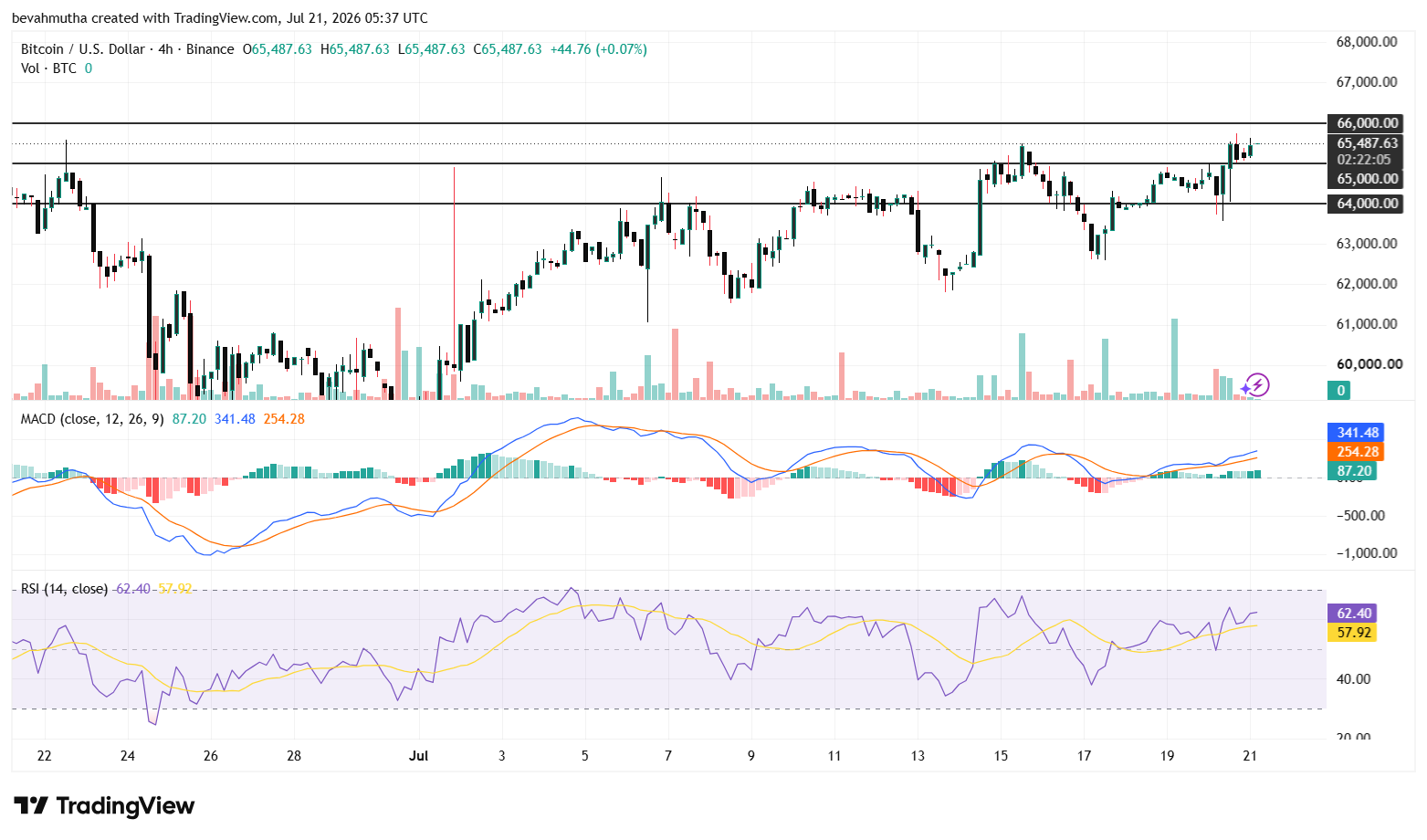Click the open price O65,487.63 in legend
The image size is (1427, 840).
pyautogui.click(x=277, y=49)
